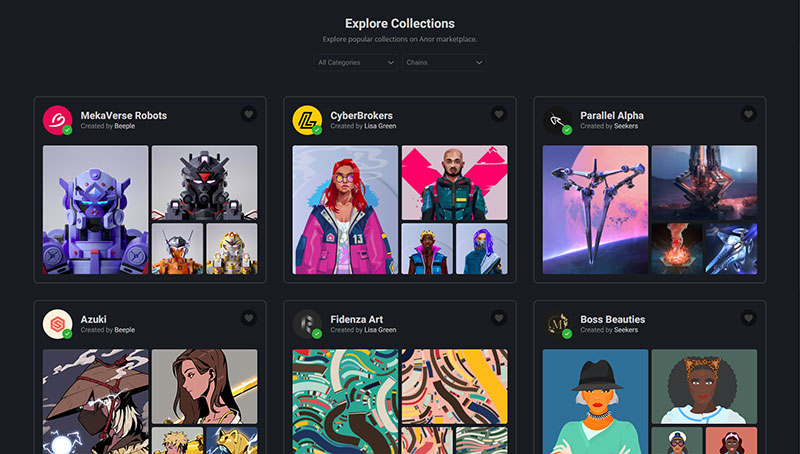Viewport: 800px width, 454px height.
Task: Click the Parallel Alpha collection avatar
Action: click(x=557, y=120)
